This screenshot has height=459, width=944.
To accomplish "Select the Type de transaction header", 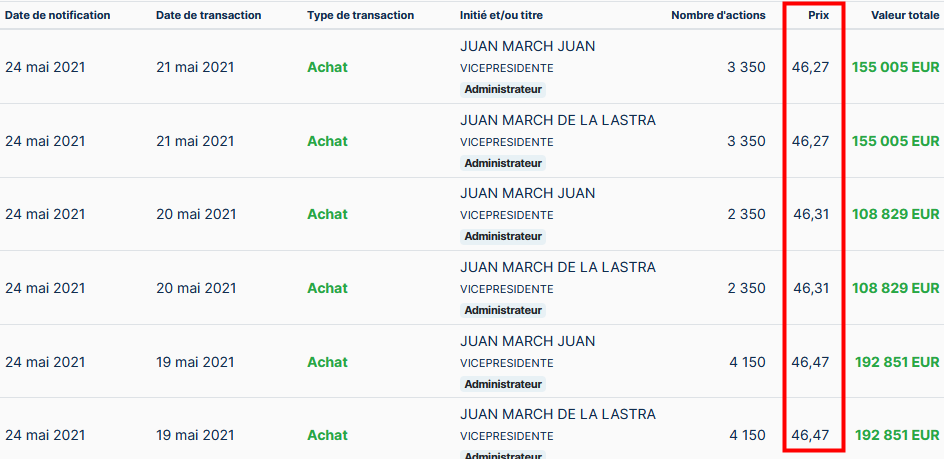I will coord(360,16).
